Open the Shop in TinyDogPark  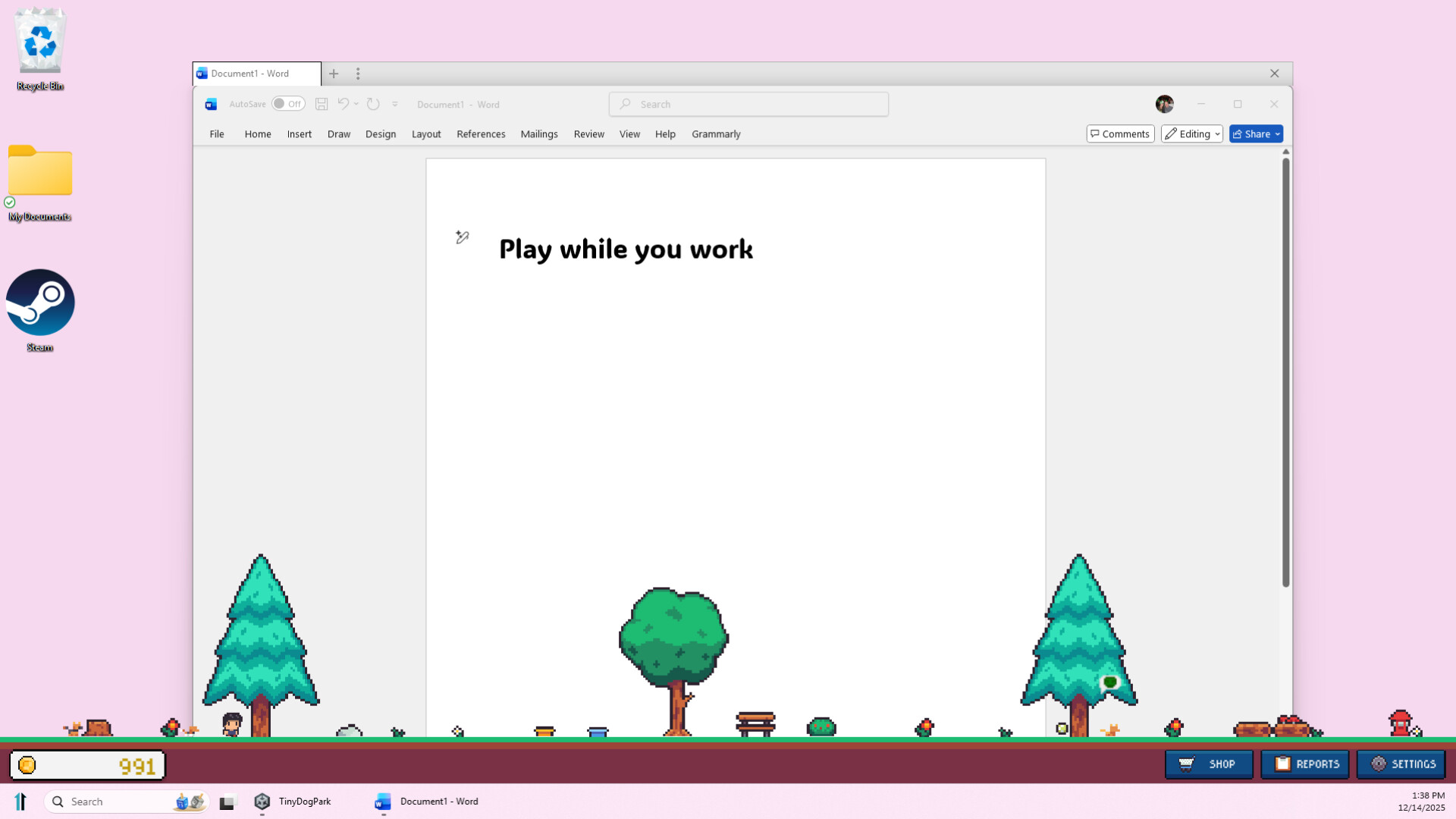pyautogui.click(x=1209, y=764)
